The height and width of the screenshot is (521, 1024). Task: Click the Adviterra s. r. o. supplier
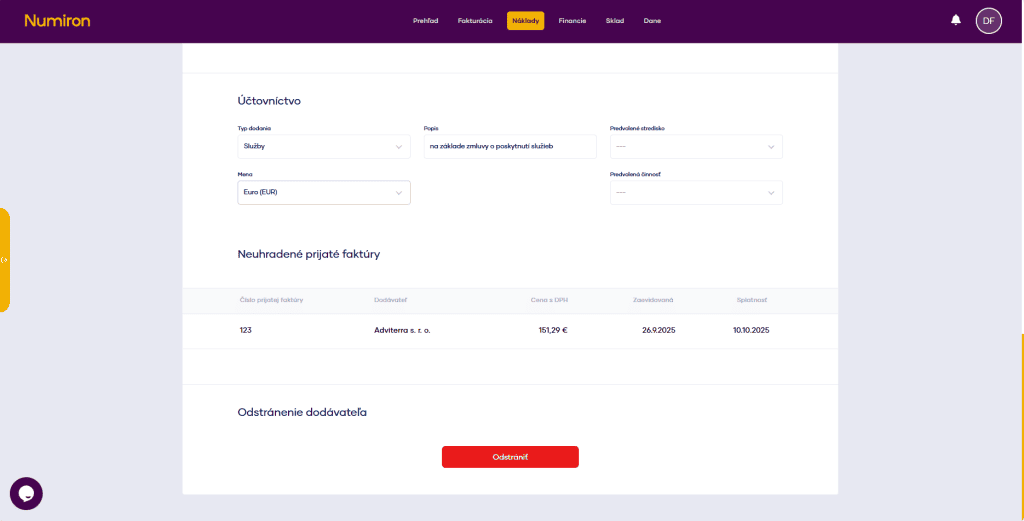tap(402, 330)
